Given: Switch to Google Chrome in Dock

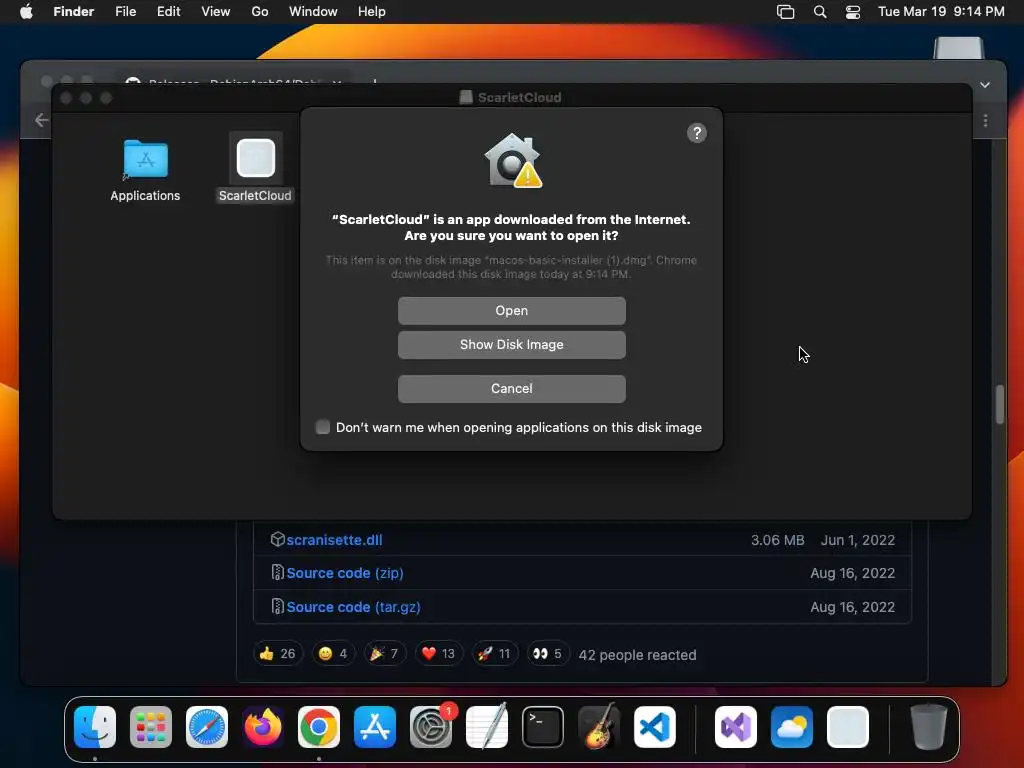Looking at the screenshot, I should [x=319, y=727].
